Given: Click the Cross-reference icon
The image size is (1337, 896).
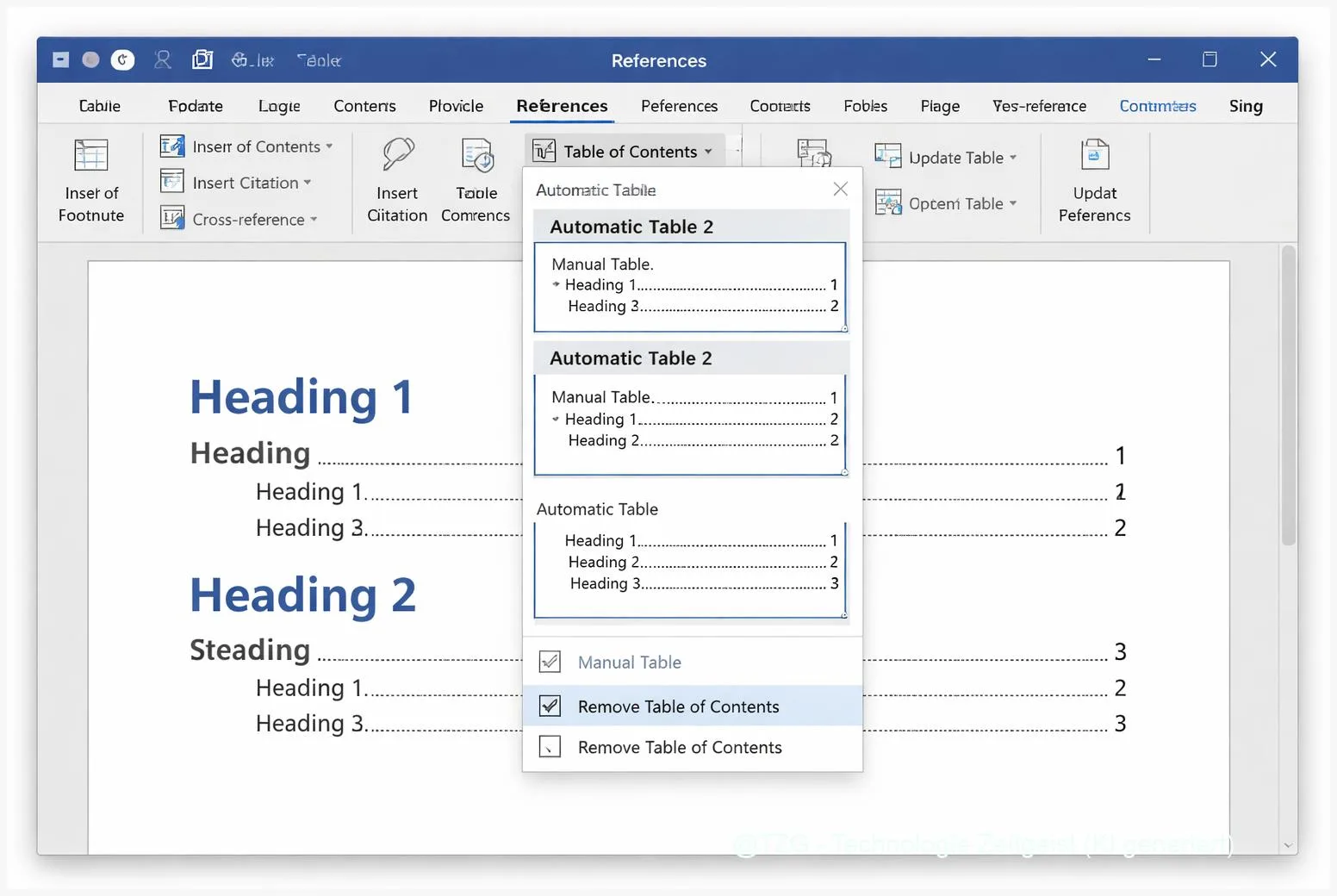Looking at the screenshot, I should pyautogui.click(x=172, y=219).
